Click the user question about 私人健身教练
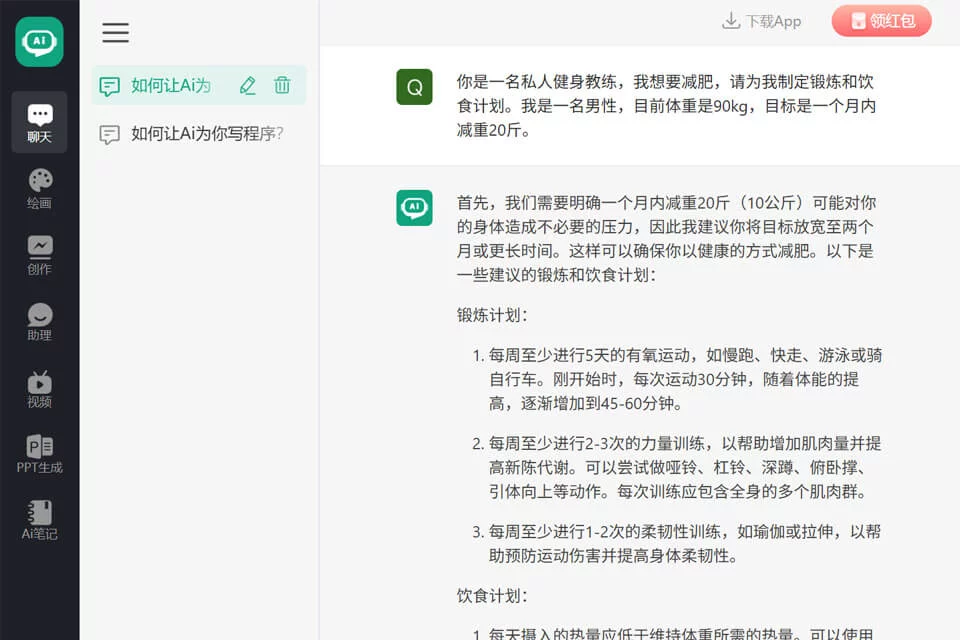The width and height of the screenshot is (960, 640). click(667, 106)
